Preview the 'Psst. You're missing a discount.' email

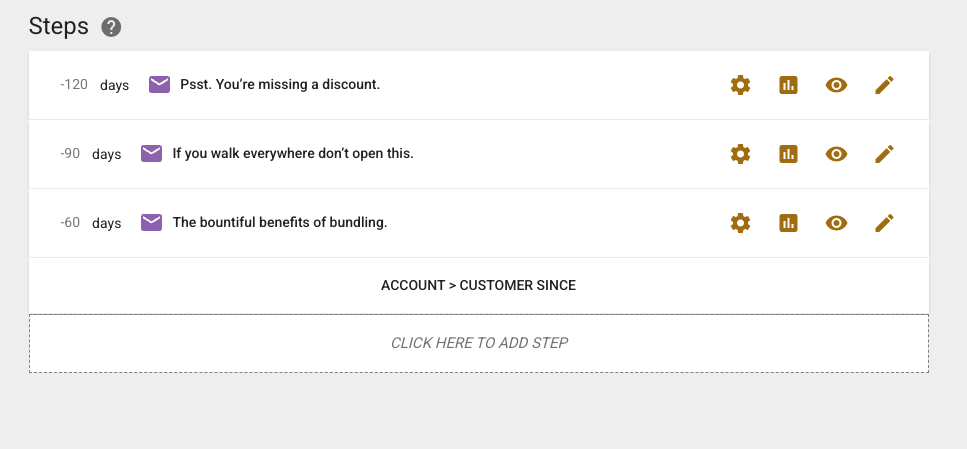click(x=836, y=85)
